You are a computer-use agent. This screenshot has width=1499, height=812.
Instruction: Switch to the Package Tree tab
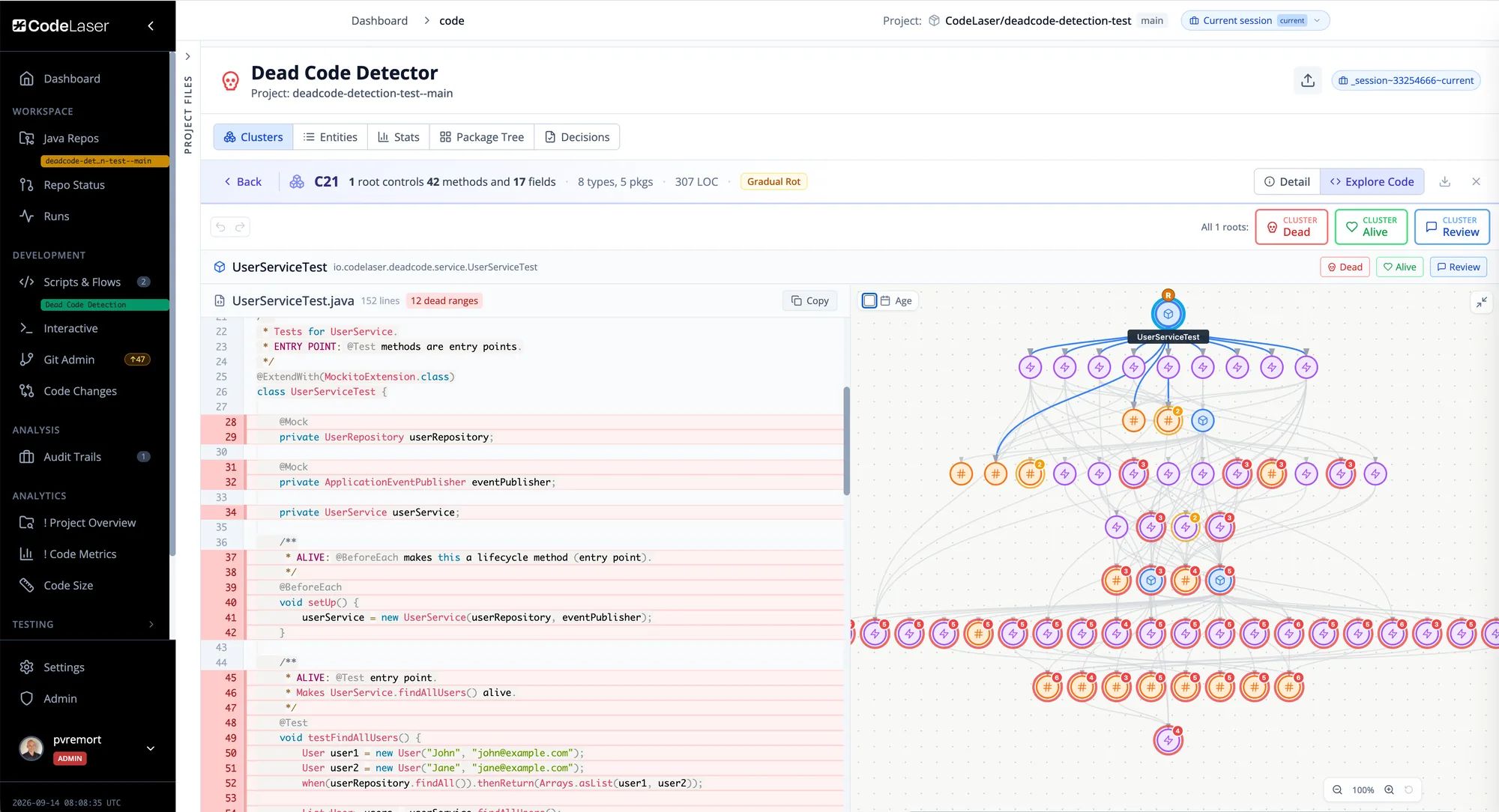tap(481, 137)
